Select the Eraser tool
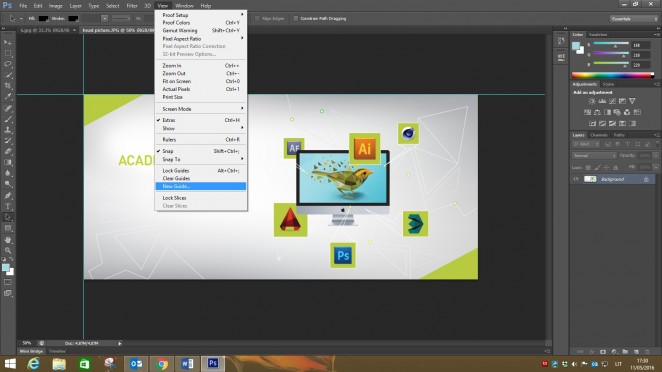This screenshot has width=662, height=372. pos(8,152)
